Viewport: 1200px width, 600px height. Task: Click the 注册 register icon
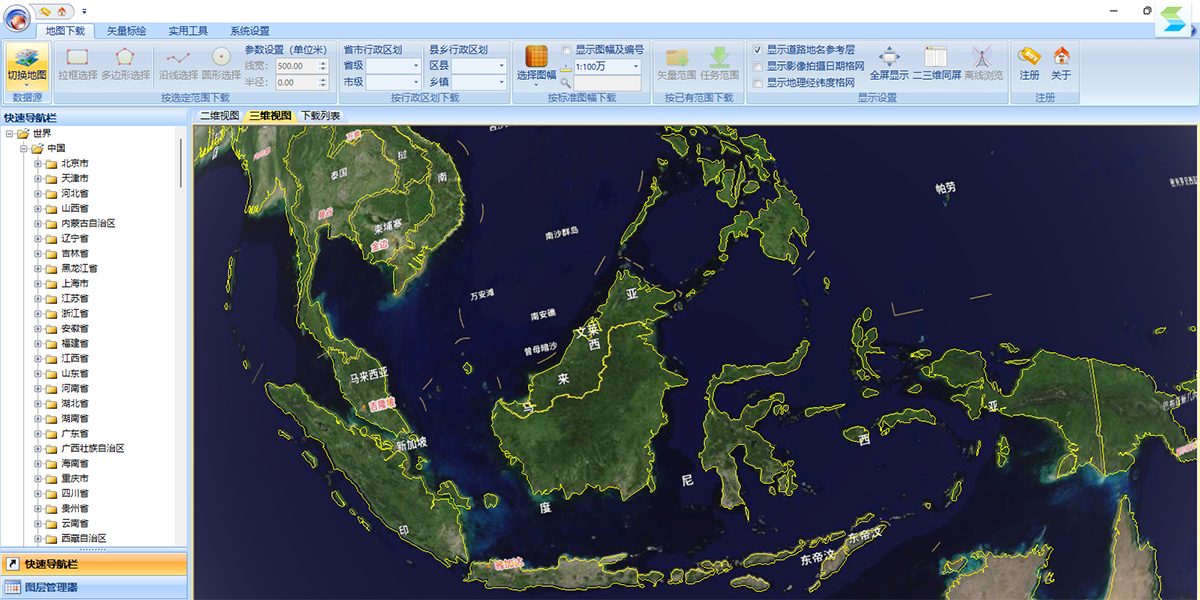pos(1029,64)
